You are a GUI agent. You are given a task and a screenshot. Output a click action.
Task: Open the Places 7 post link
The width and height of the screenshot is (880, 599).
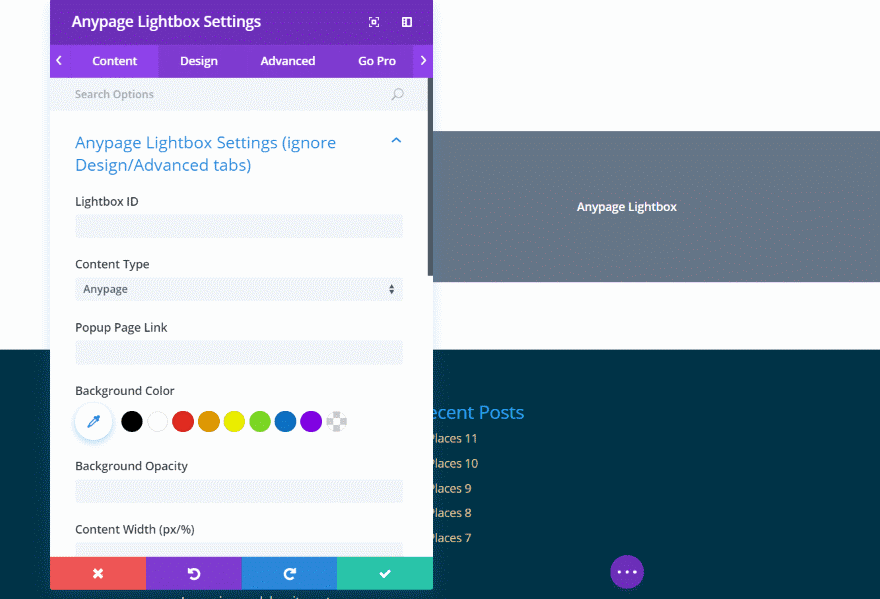(x=451, y=538)
